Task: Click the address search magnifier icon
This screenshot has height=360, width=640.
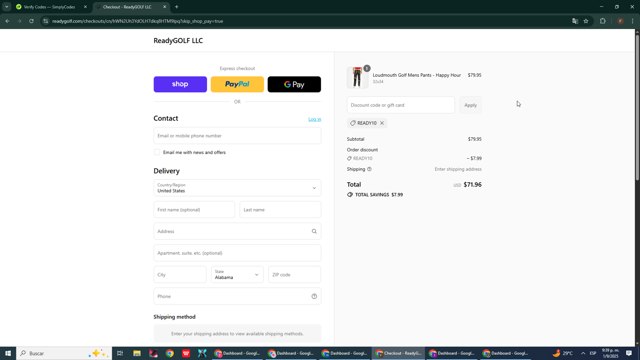Action: 314,231
